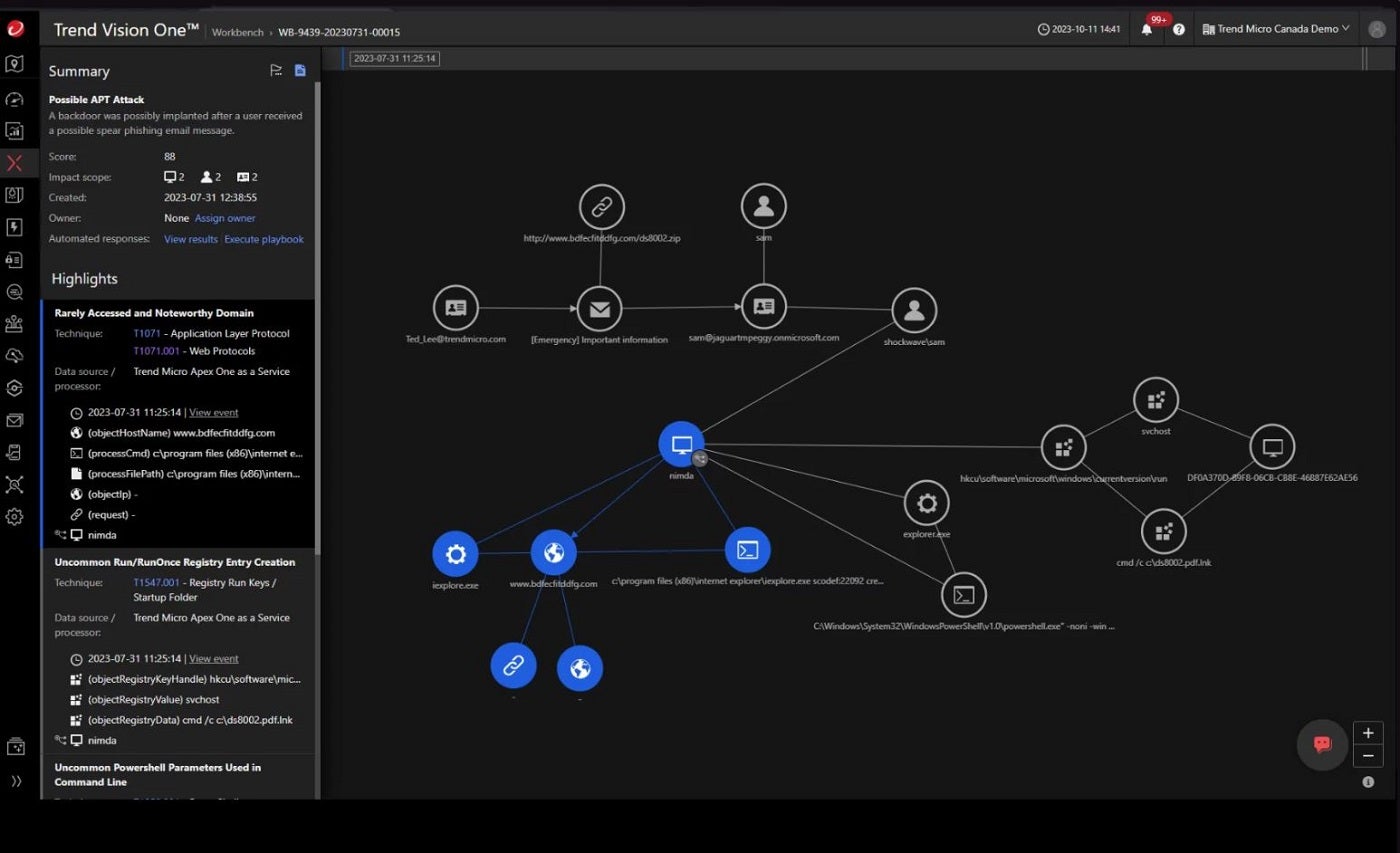Click the 2023-07-31 11:25:14 timeline marker

coord(395,59)
